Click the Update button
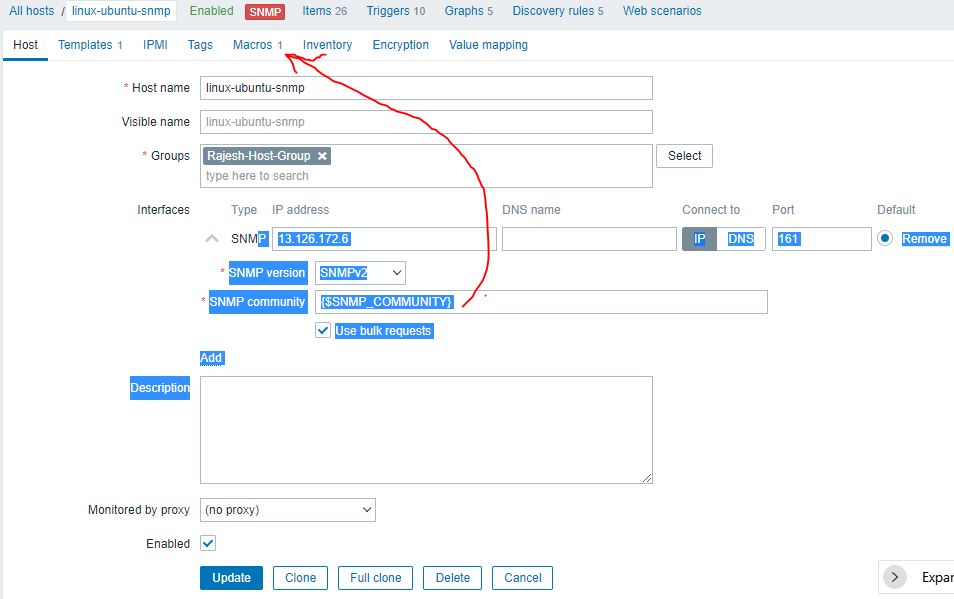The height and width of the screenshot is (599, 954). tap(231, 578)
